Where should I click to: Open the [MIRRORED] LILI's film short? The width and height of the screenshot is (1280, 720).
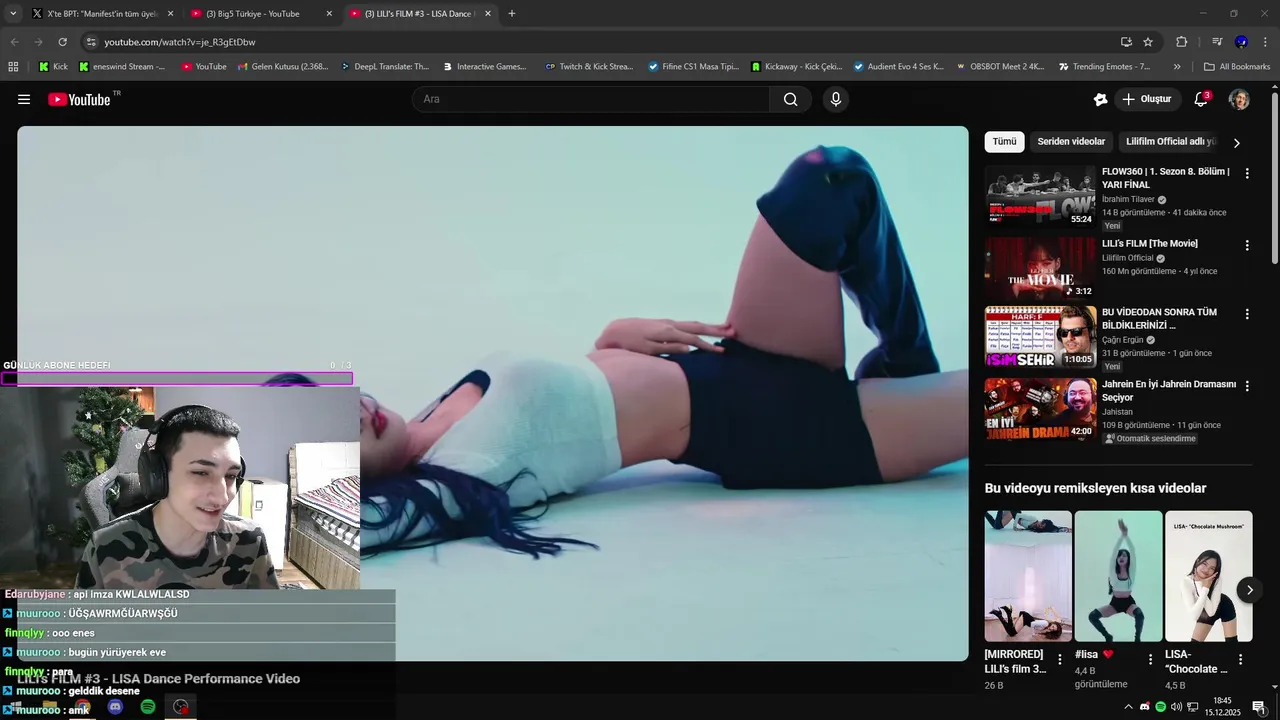tap(1028, 576)
